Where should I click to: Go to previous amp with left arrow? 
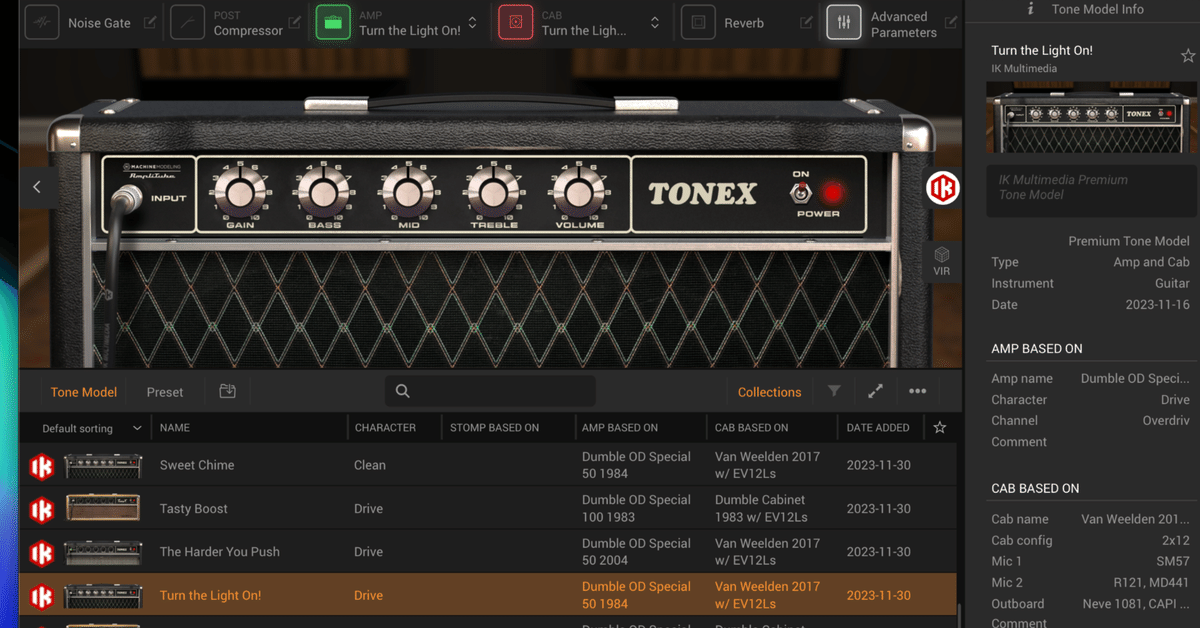pos(37,187)
